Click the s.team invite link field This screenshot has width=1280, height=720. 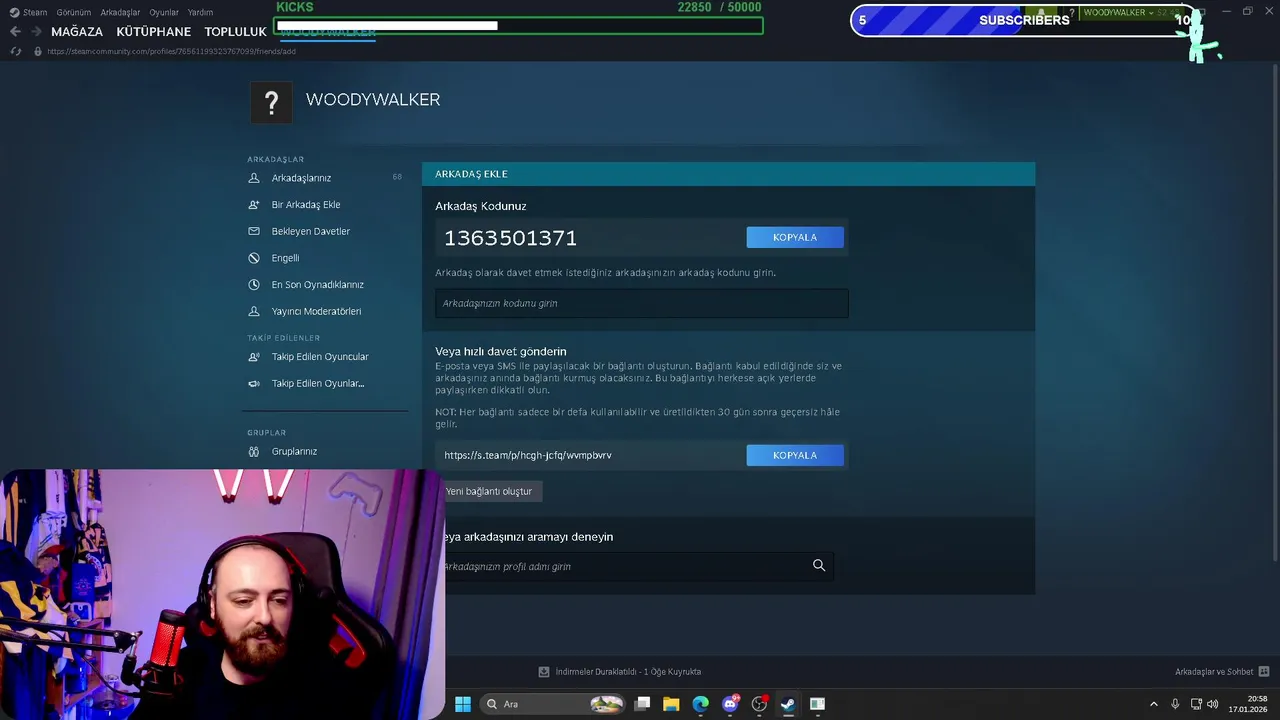(590, 455)
